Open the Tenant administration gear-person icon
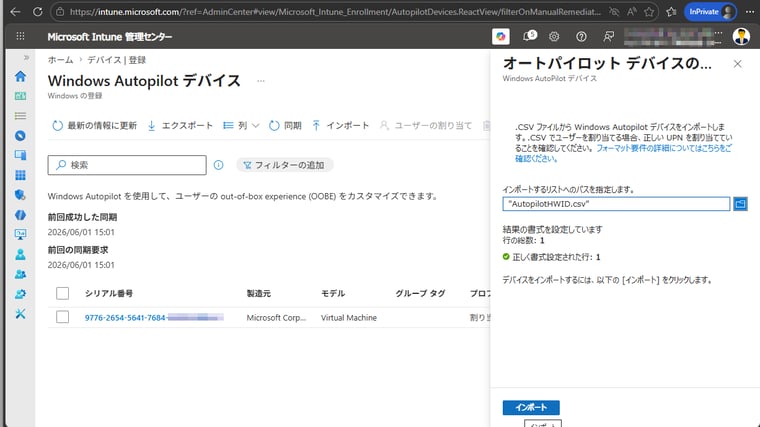Viewport: 760px width, 427px height. click(20, 294)
